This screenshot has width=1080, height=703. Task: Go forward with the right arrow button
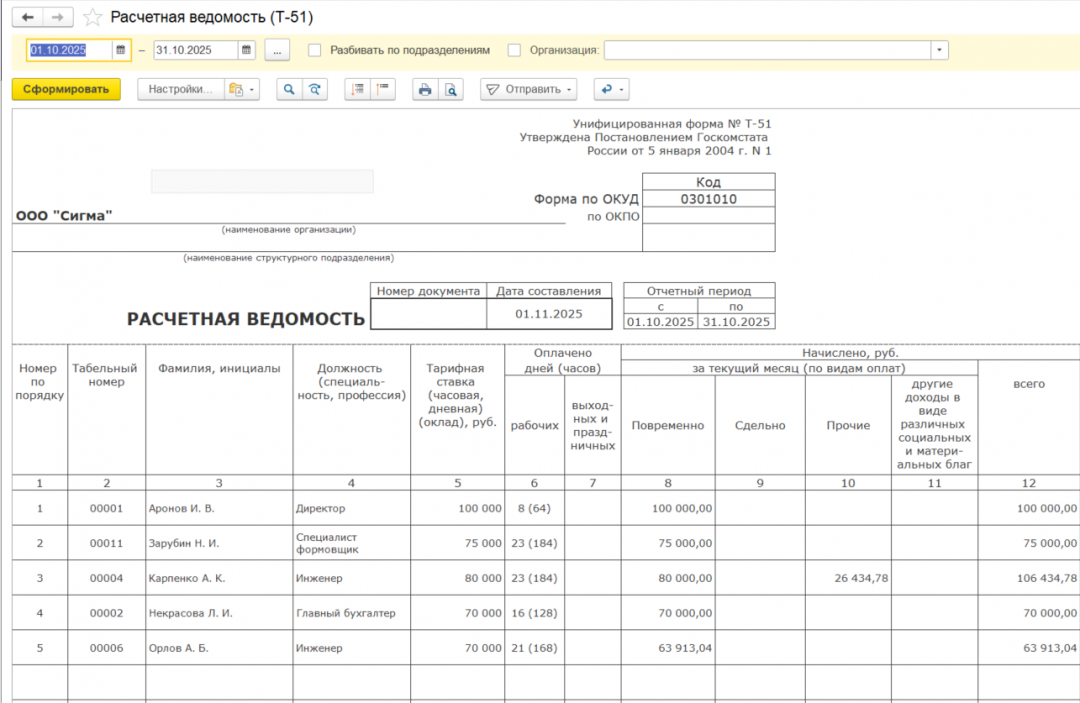(x=58, y=17)
